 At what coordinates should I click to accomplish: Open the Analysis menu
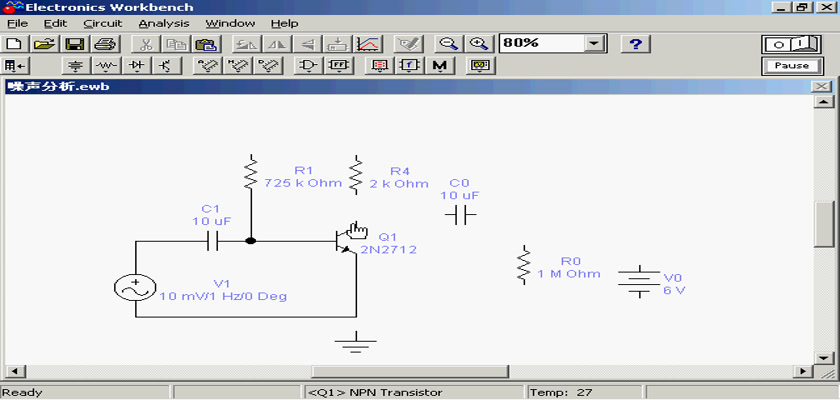point(164,24)
